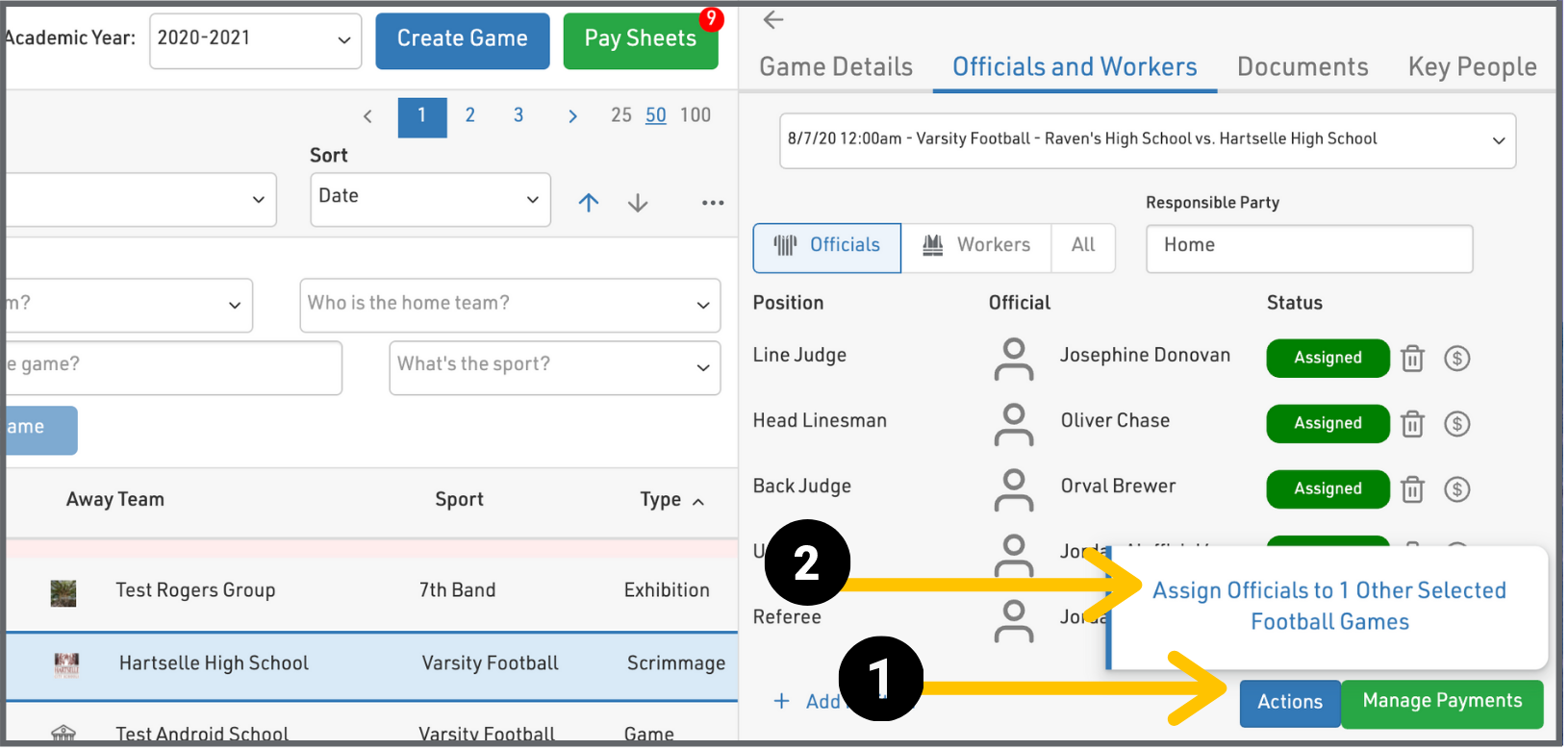Viewport: 1568px width, 749px height.
Task: Sort ascending with up arrow
Action: pos(589,203)
